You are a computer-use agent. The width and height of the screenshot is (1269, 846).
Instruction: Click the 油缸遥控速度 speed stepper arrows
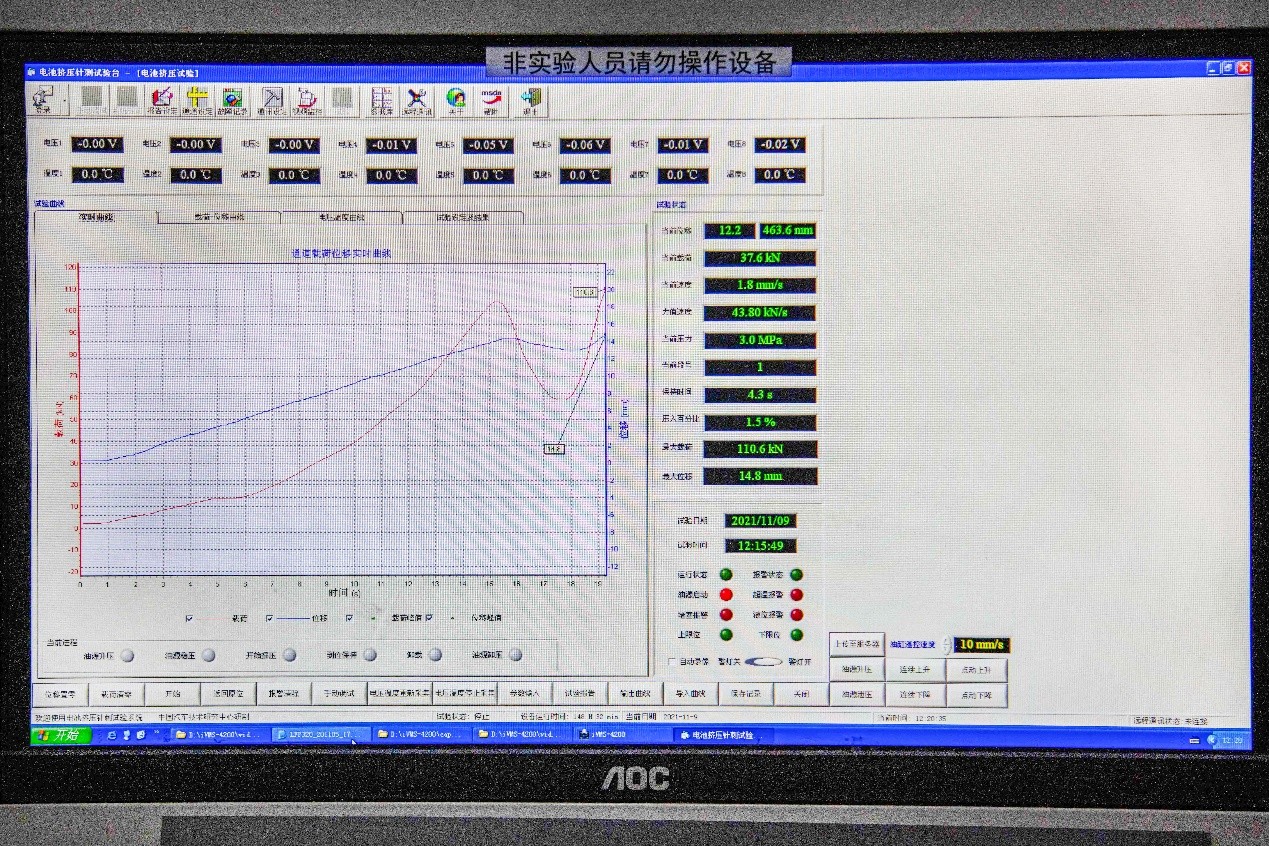coord(946,645)
